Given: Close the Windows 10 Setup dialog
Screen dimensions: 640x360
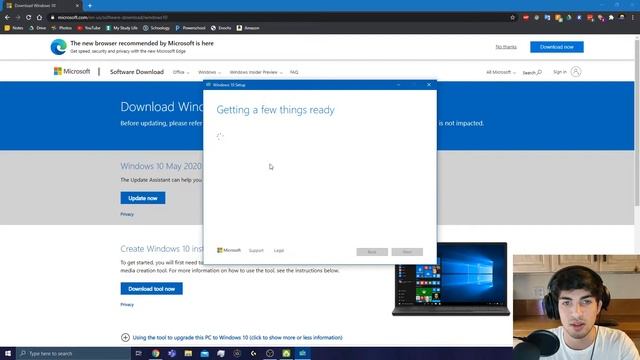Looking at the screenshot, I should [429, 85].
